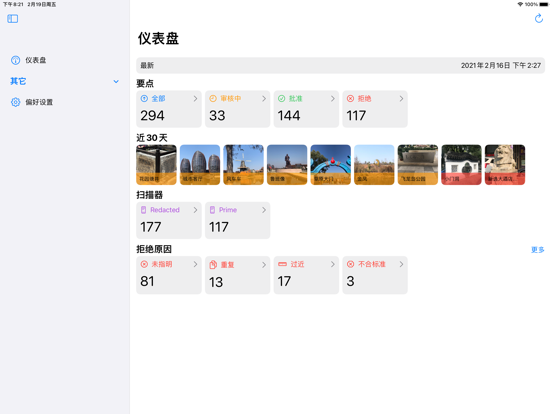This screenshot has width=552, height=414.
Task: Open the blue arch gate thumbnail
Action: (331, 165)
